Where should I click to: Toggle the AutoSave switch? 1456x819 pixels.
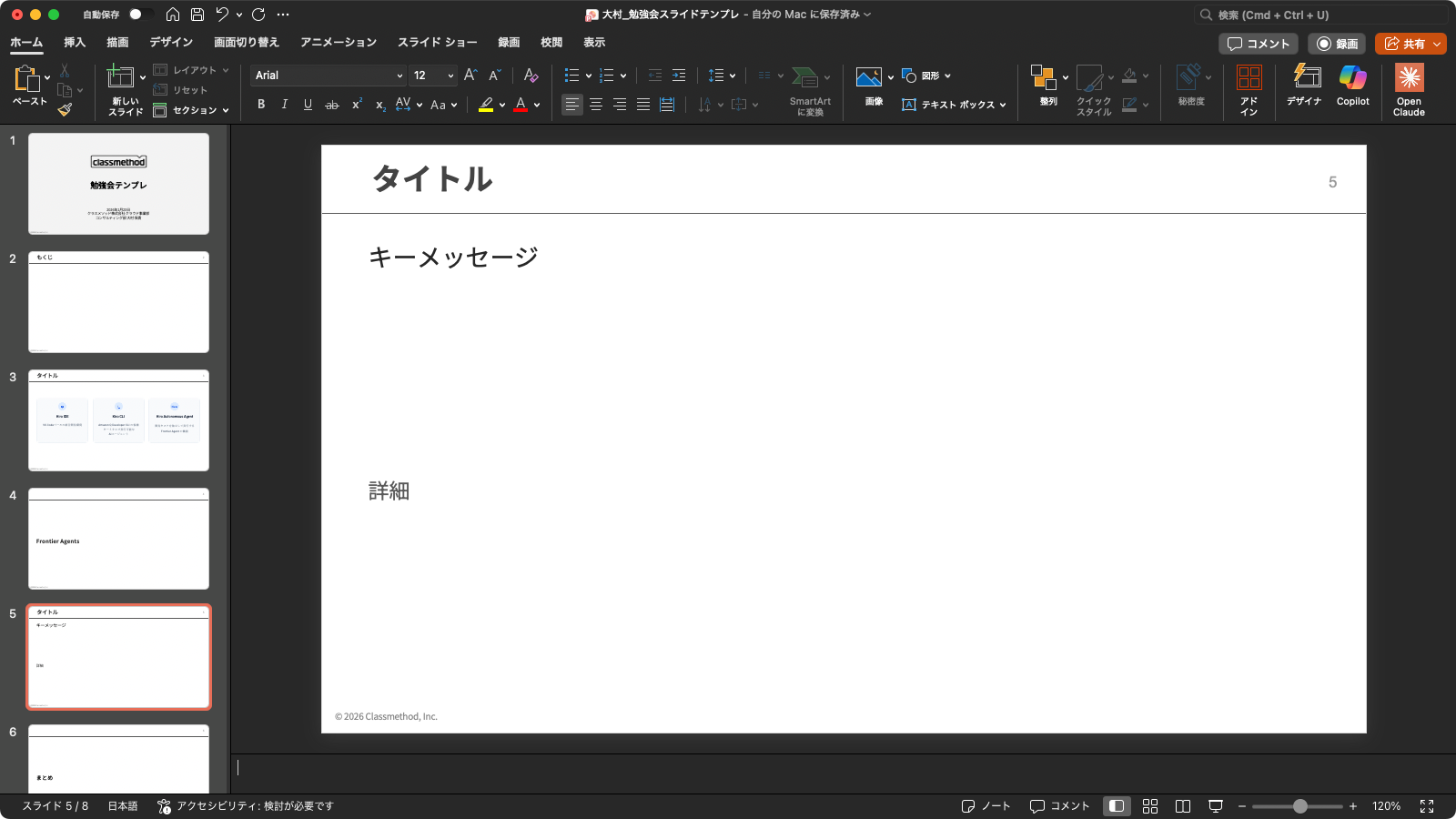[x=140, y=15]
